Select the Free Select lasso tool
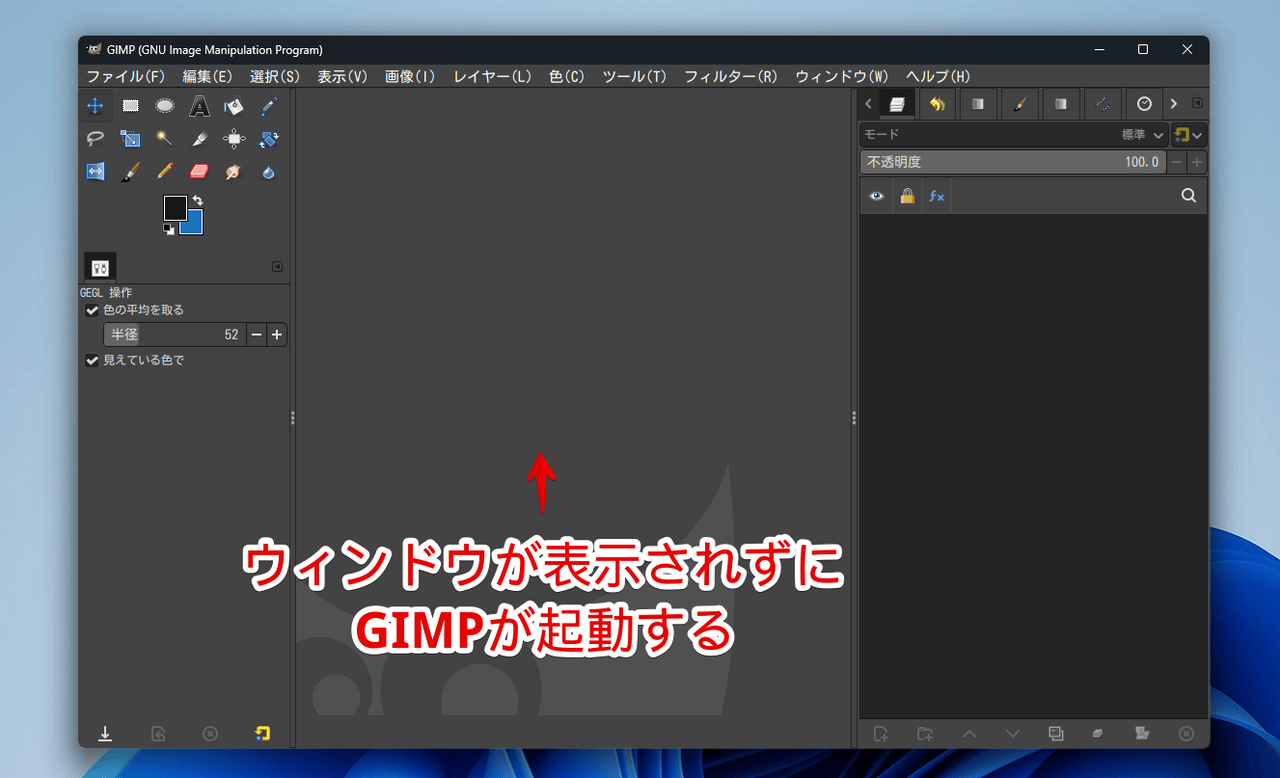Screen dimensions: 1280x778 click(x=95, y=139)
